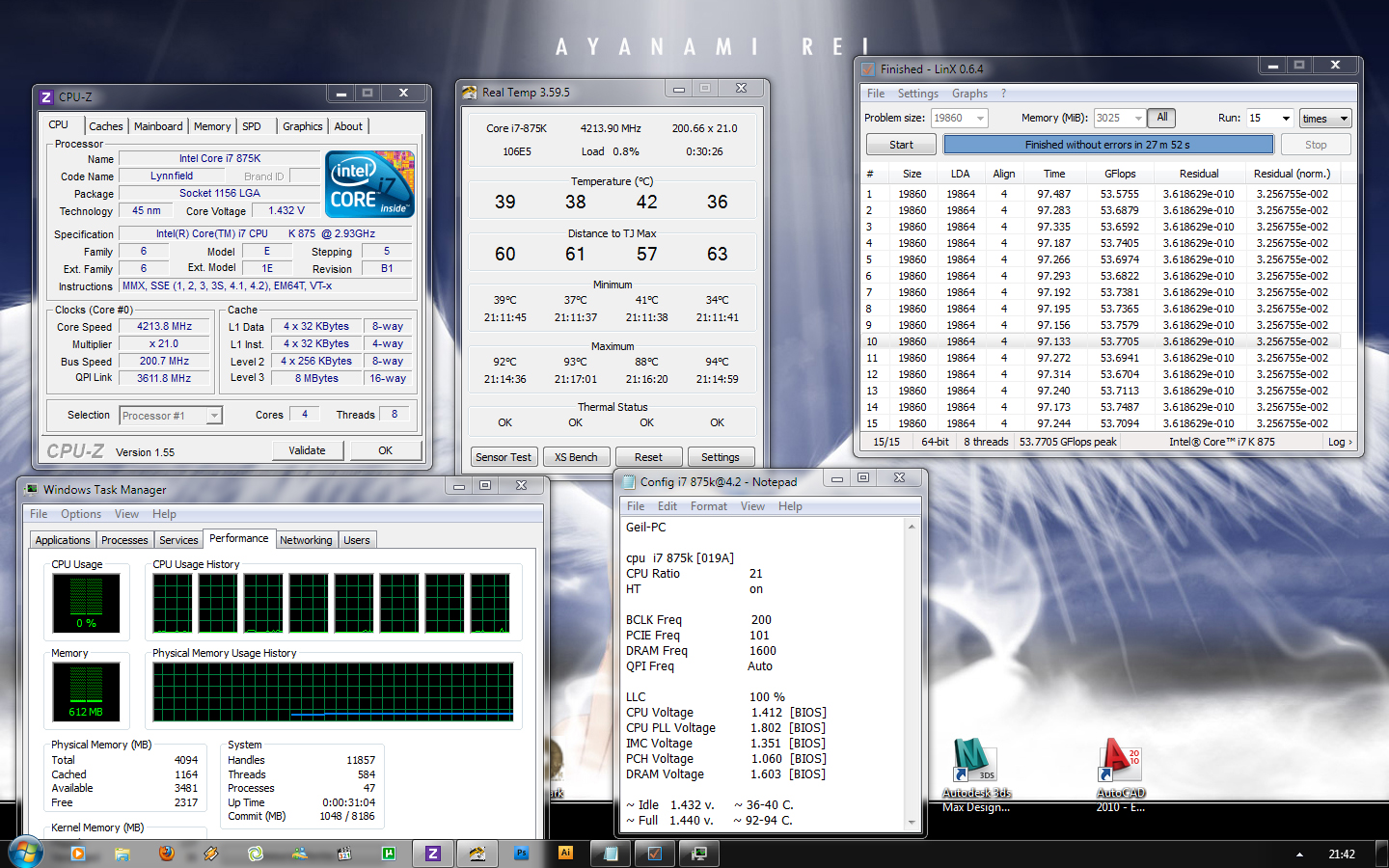Click the taskbar clock showing 21:42
The height and width of the screenshot is (868, 1389).
[1342, 854]
